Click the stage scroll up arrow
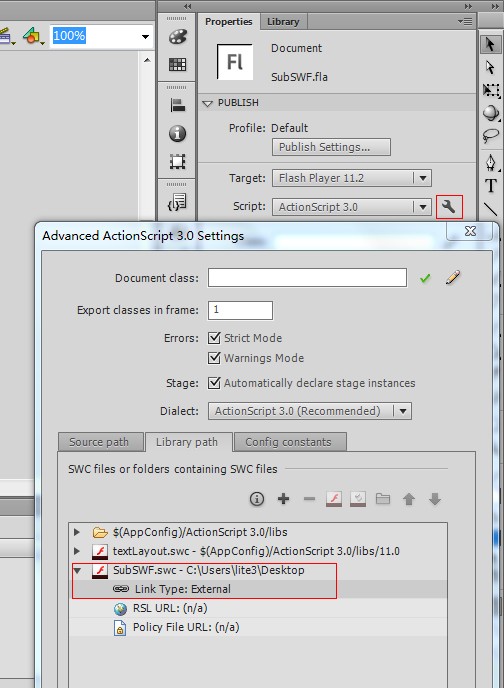This screenshot has height=688, width=504. 147,60
